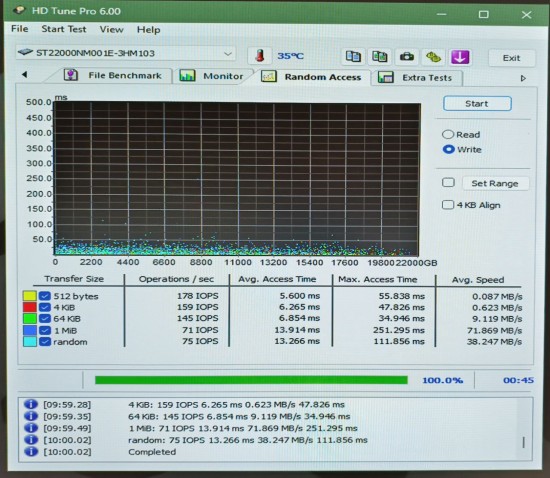550x478 pixels.
Task: Uncheck the 512 bytes transfer size
Action: (x=45, y=296)
